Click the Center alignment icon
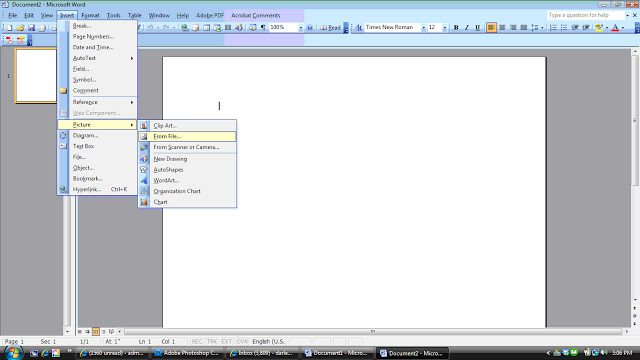Viewport: 640px width, 360px height. coord(502,27)
